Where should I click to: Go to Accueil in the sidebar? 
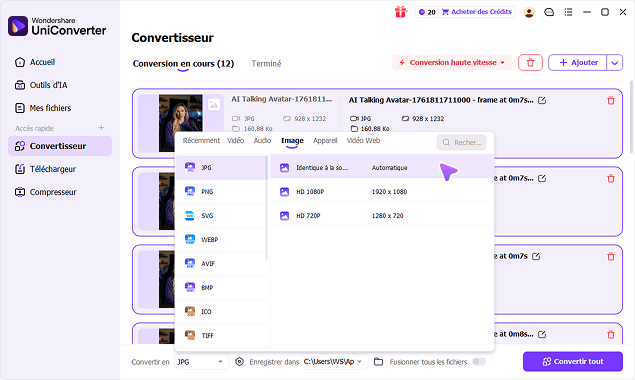60,62
